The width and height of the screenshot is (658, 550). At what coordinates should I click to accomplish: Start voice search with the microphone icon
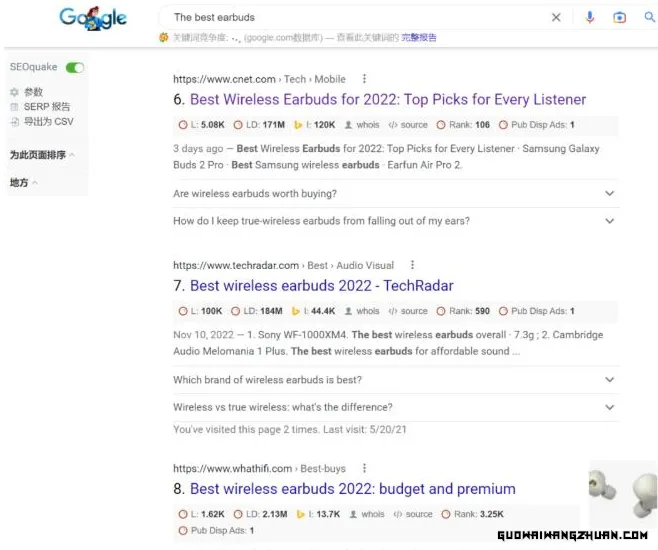(x=590, y=17)
